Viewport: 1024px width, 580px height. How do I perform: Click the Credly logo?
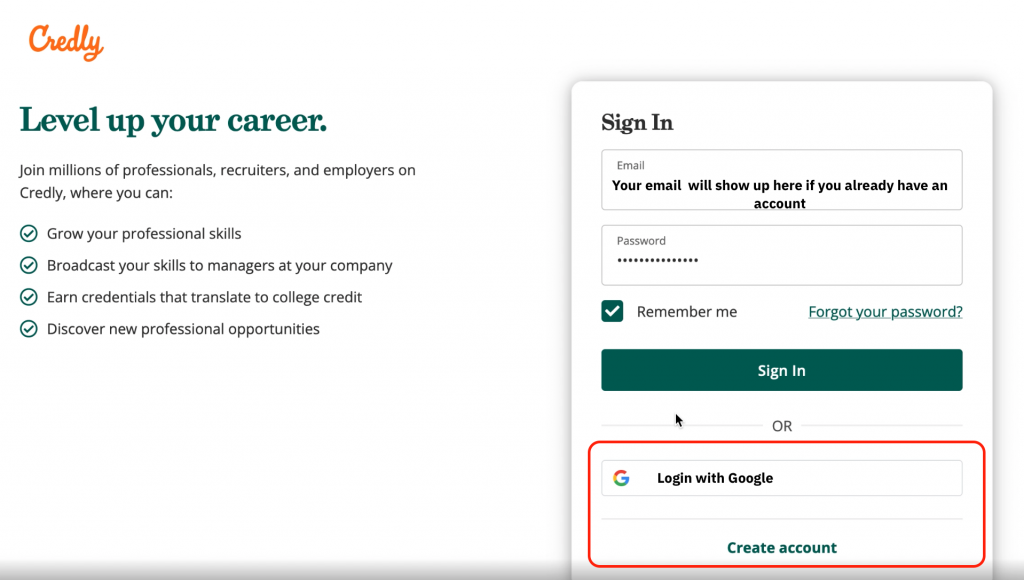66,42
